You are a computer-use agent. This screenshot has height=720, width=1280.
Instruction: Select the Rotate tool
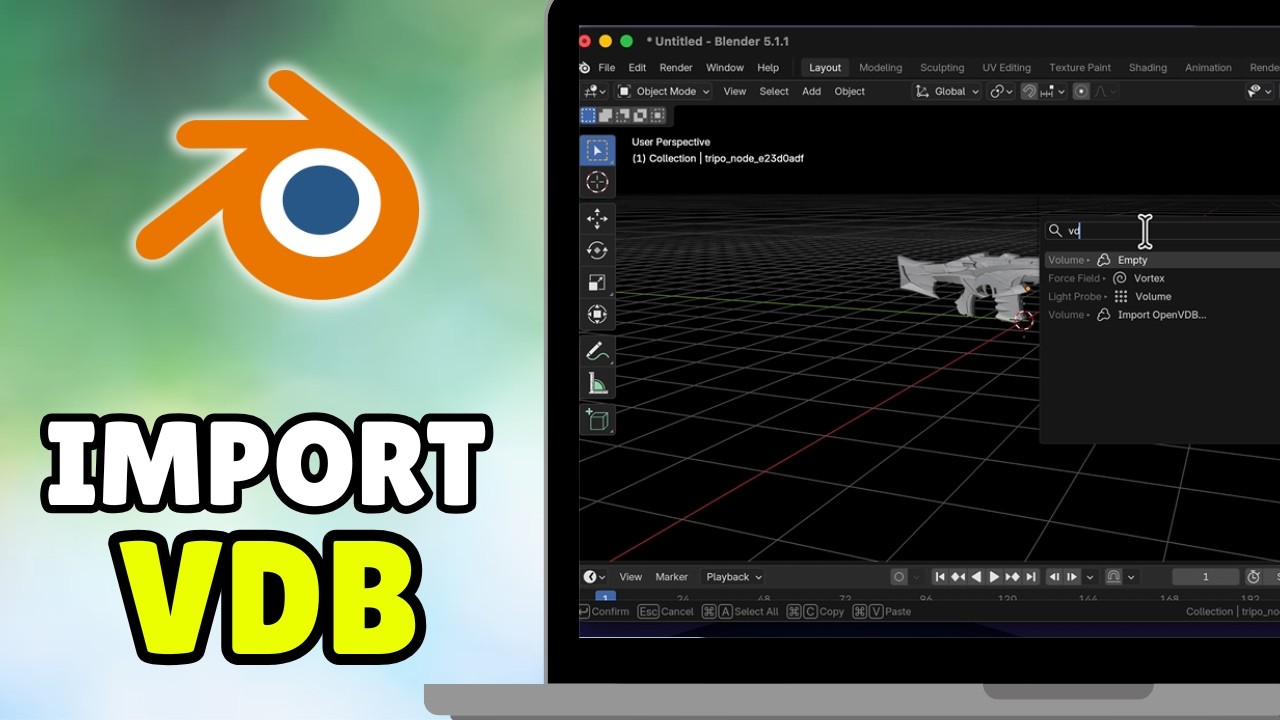tap(597, 251)
